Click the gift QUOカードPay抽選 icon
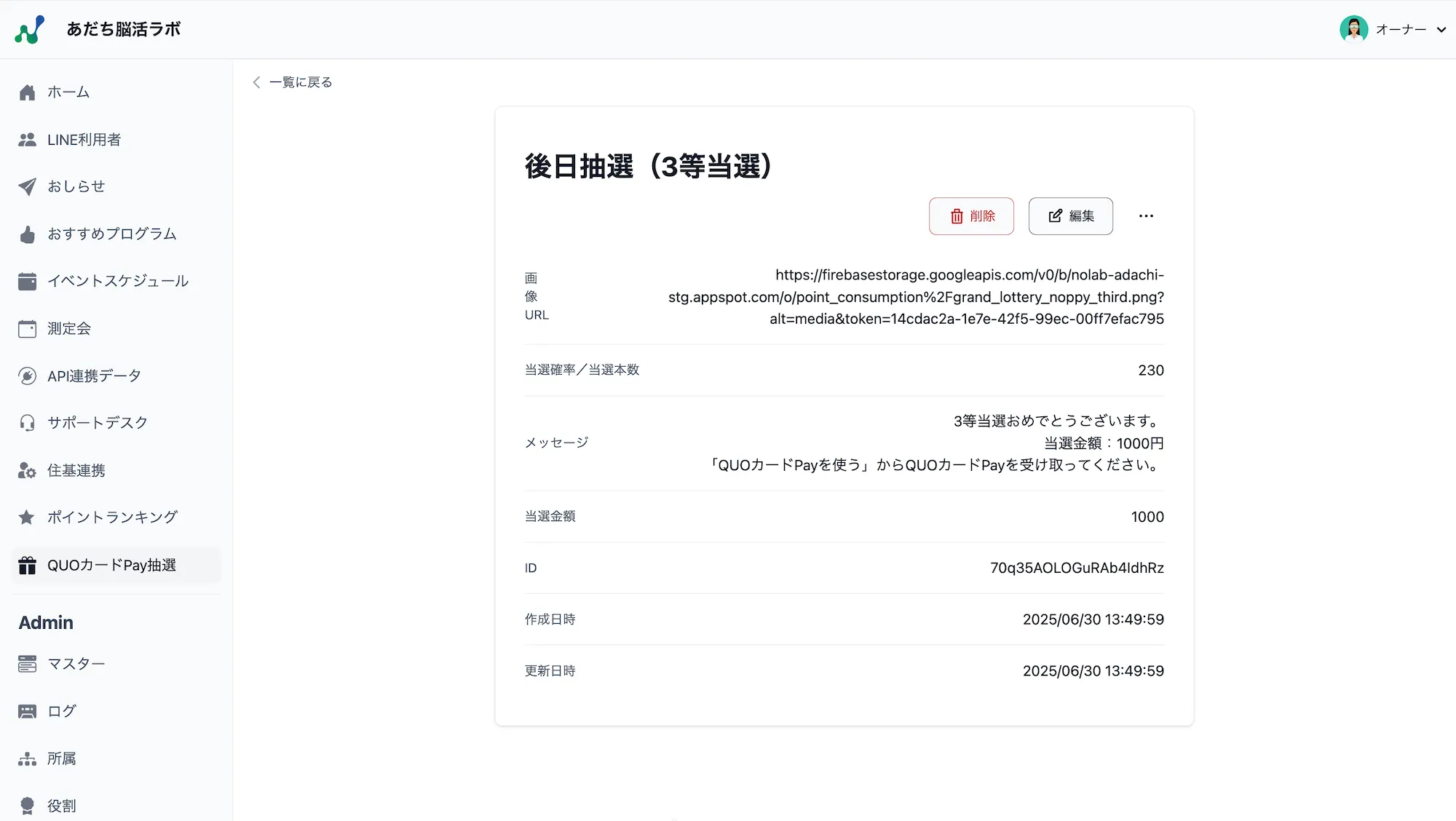This screenshot has width=1456, height=821. 27,566
